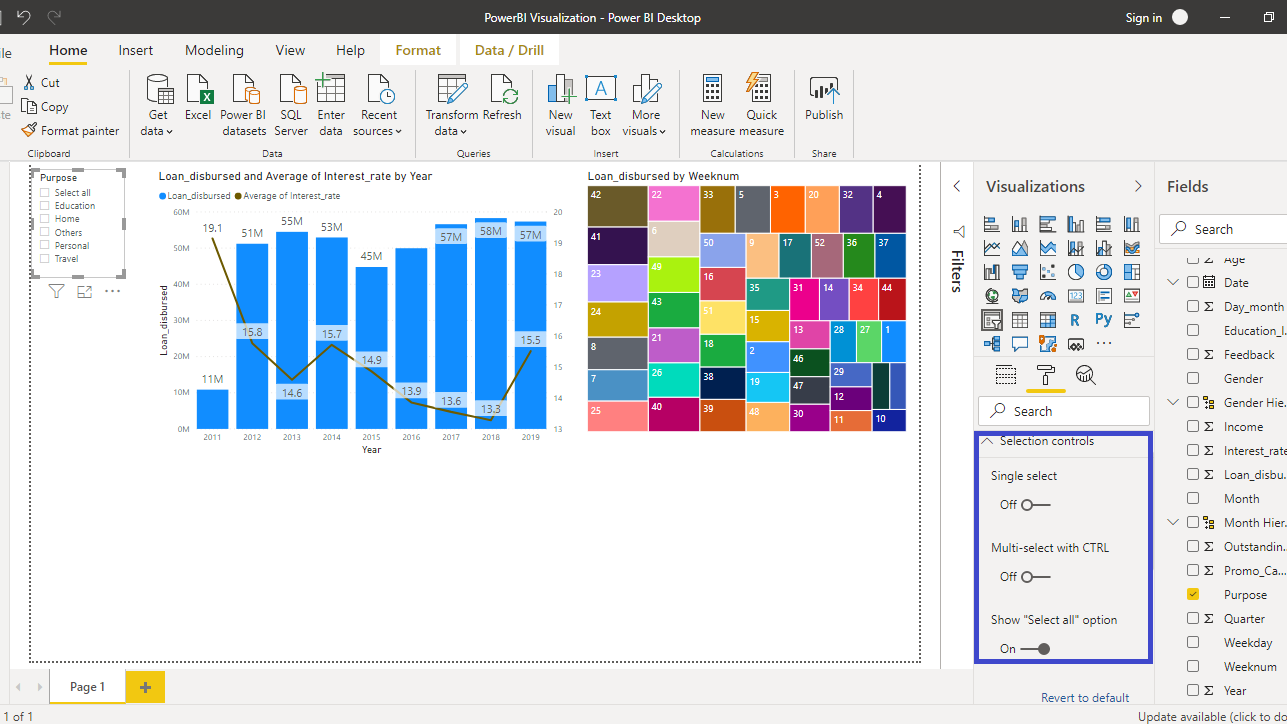This screenshot has width=1287, height=724.
Task: Activate Focus mode on the Purpose slicer
Action: [x=84, y=292]
